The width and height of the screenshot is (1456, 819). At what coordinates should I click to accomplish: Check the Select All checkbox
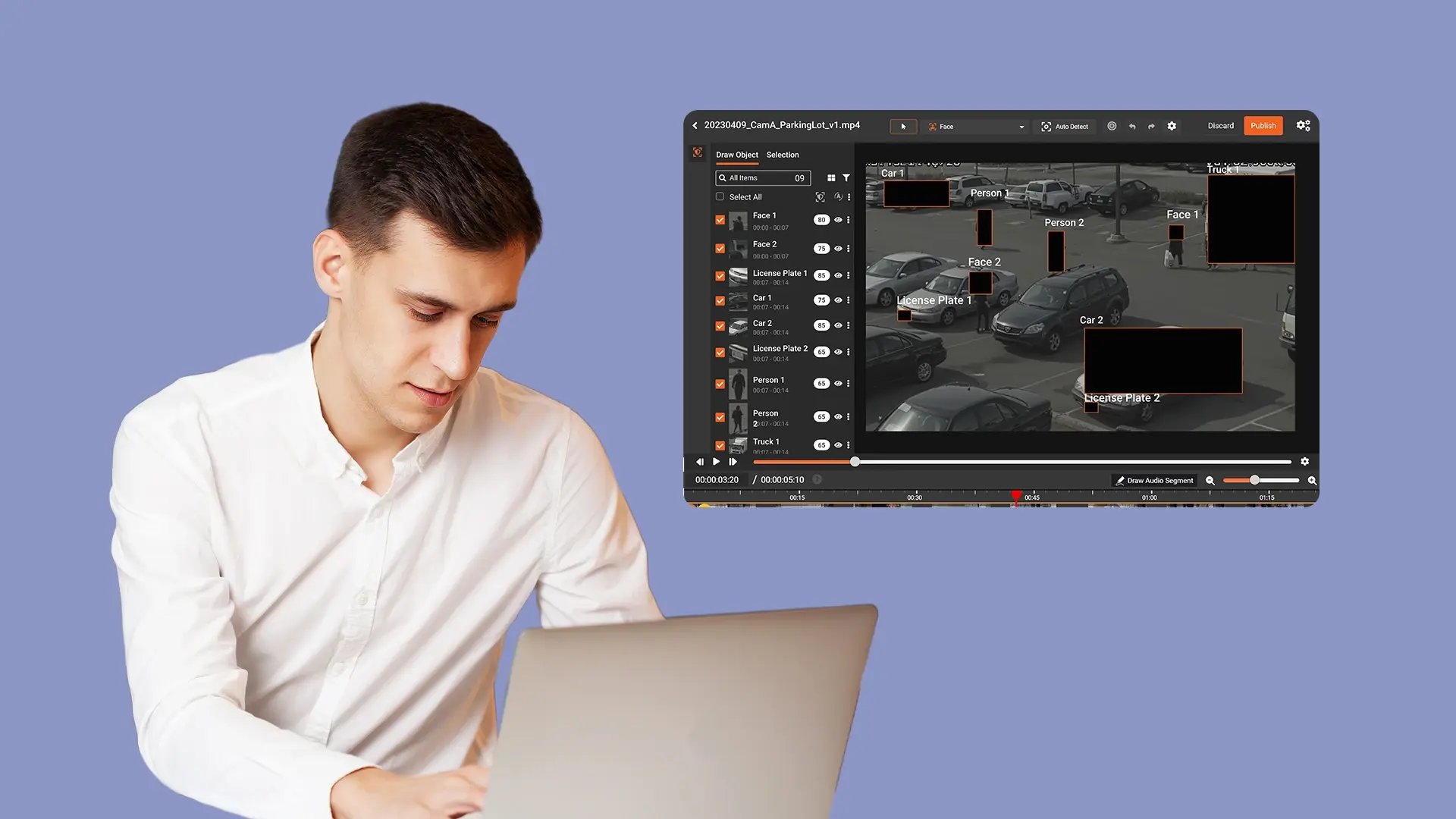tap(720, 197)
